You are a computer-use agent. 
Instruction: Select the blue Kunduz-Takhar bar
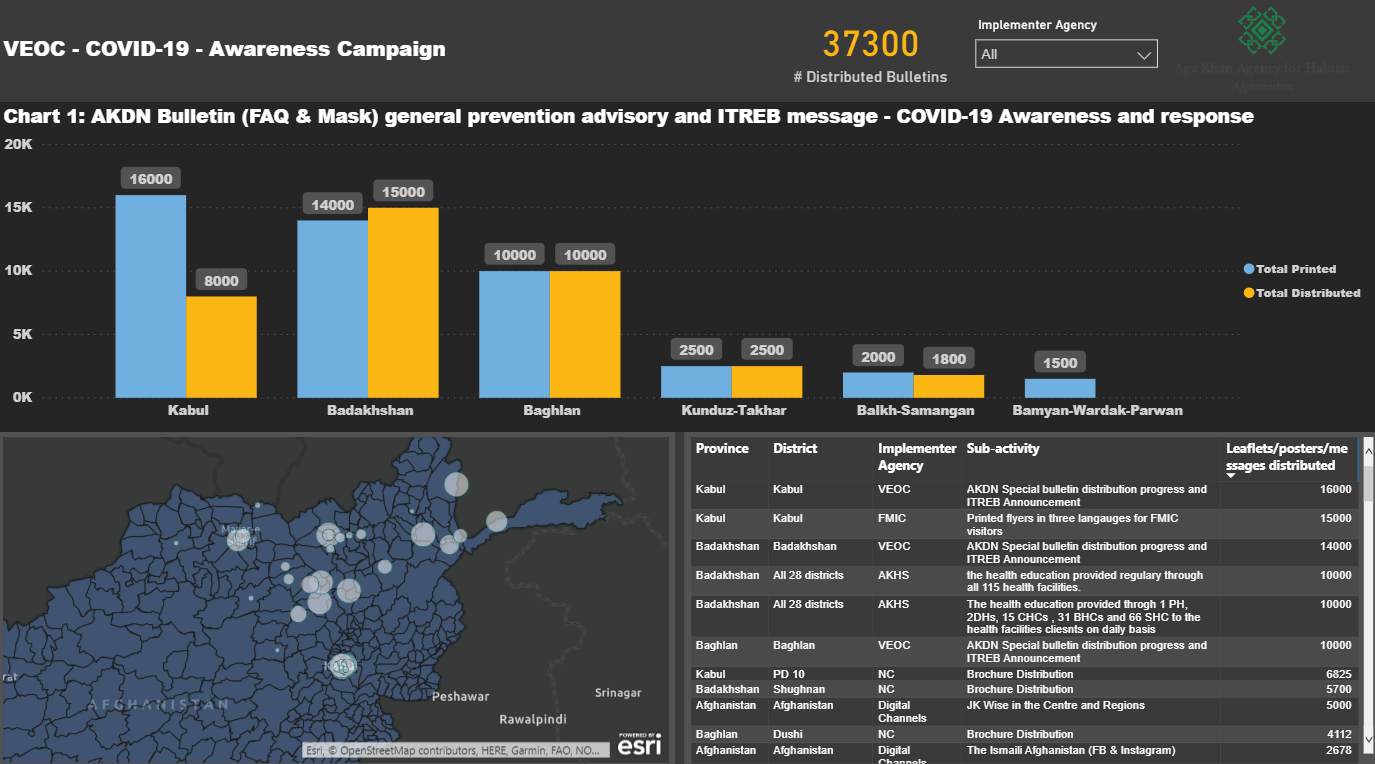coord(696,381)
